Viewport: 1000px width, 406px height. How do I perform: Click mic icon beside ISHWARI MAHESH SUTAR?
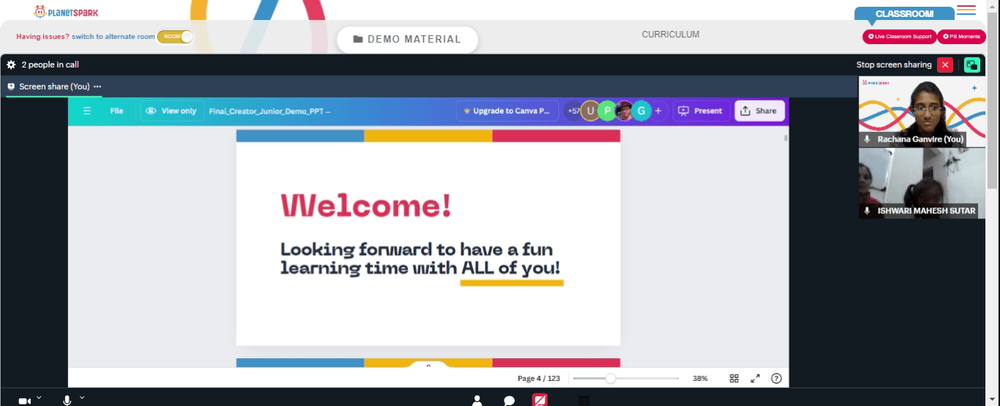[867, 210]
